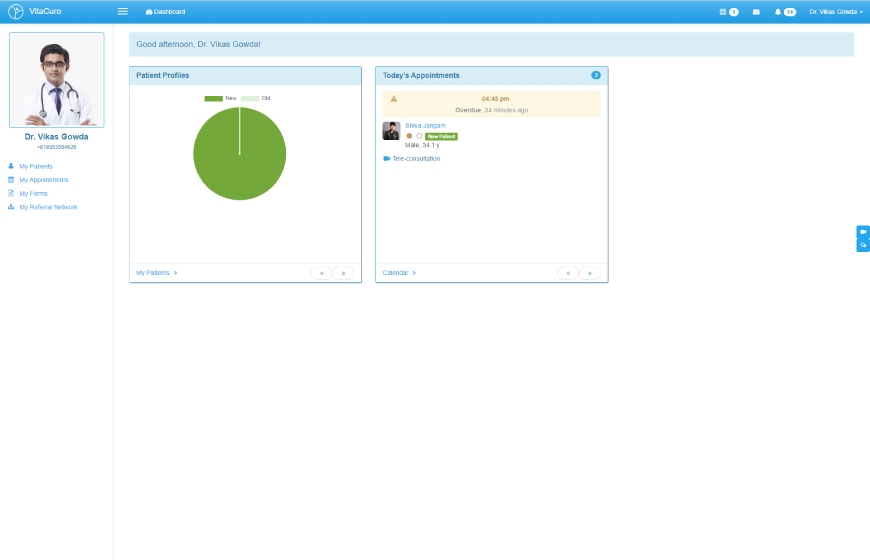Screen dimensions: 870x560
Task: Open the messages envelope icon
Action: click(x=756, y=12)
